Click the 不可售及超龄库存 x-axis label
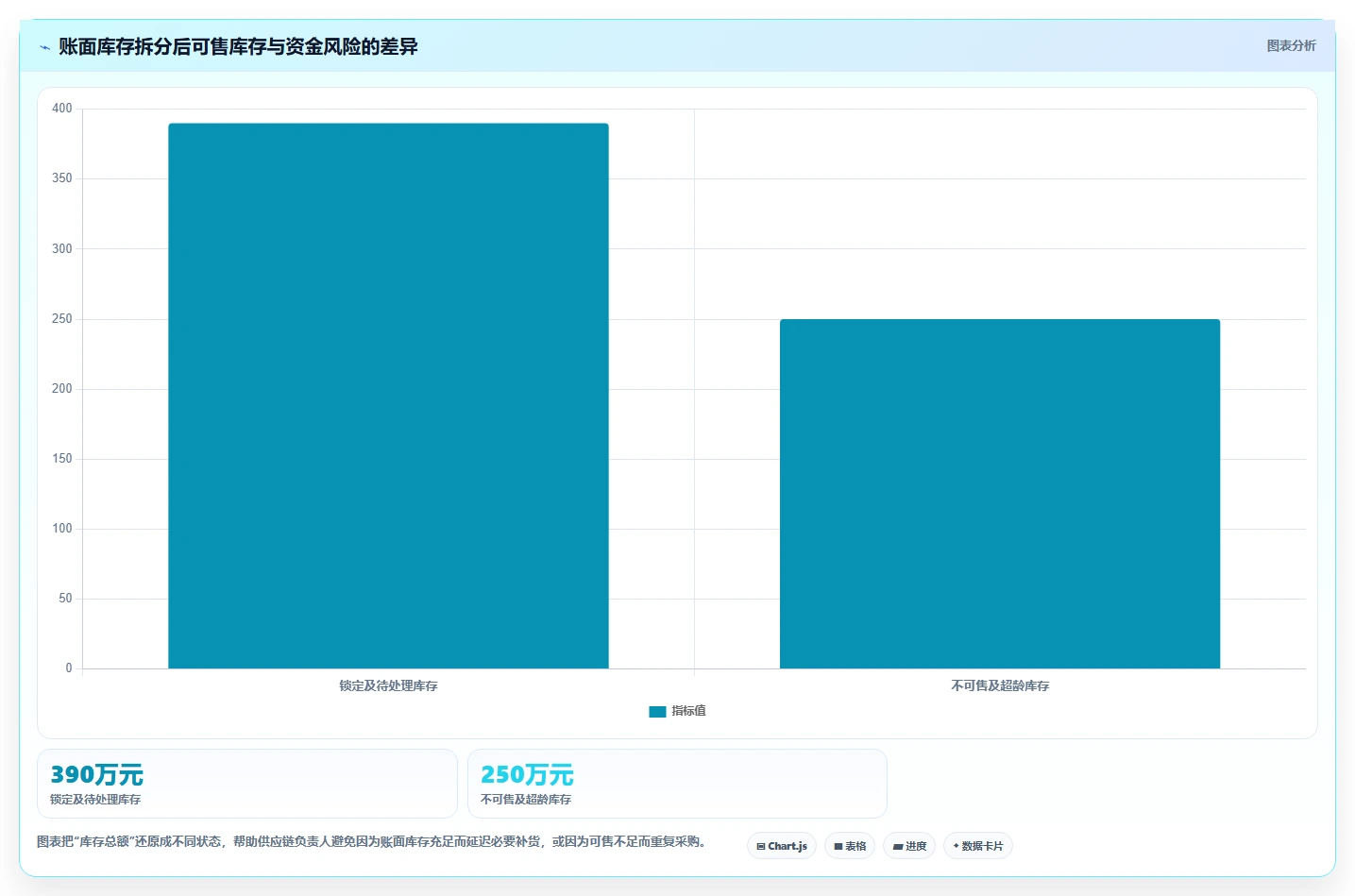The height and width of the screenshot is (896, 1355). [1000, 685]
